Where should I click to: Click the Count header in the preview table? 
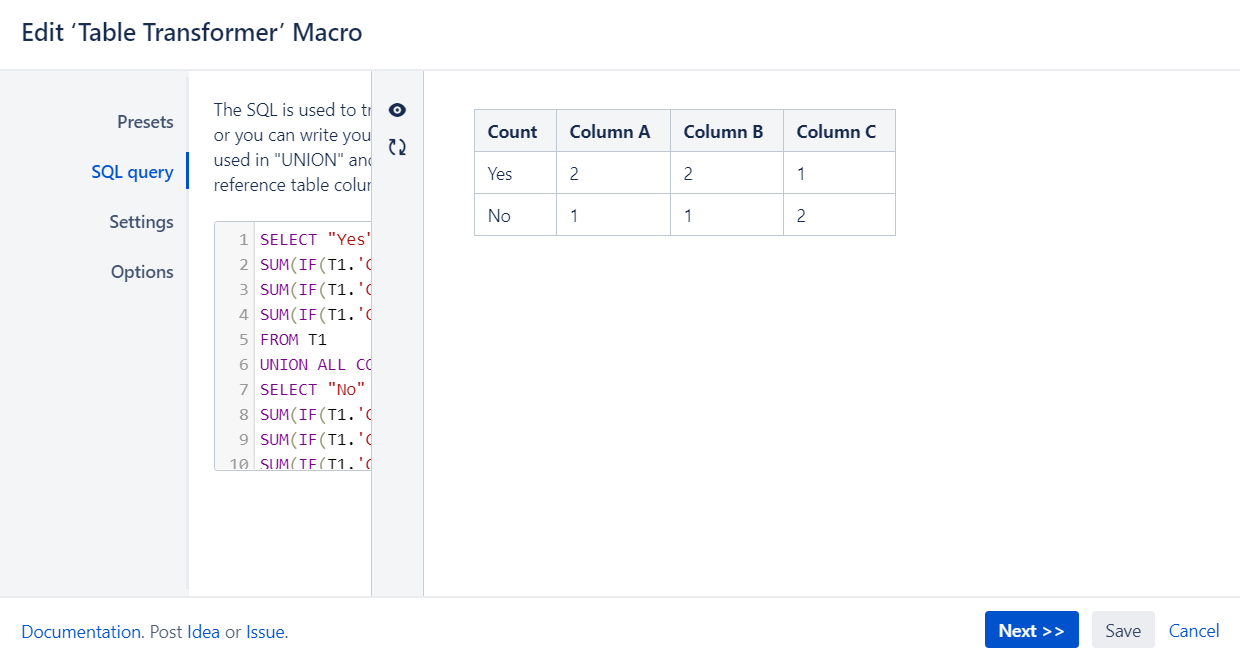[x=514, y=130]
